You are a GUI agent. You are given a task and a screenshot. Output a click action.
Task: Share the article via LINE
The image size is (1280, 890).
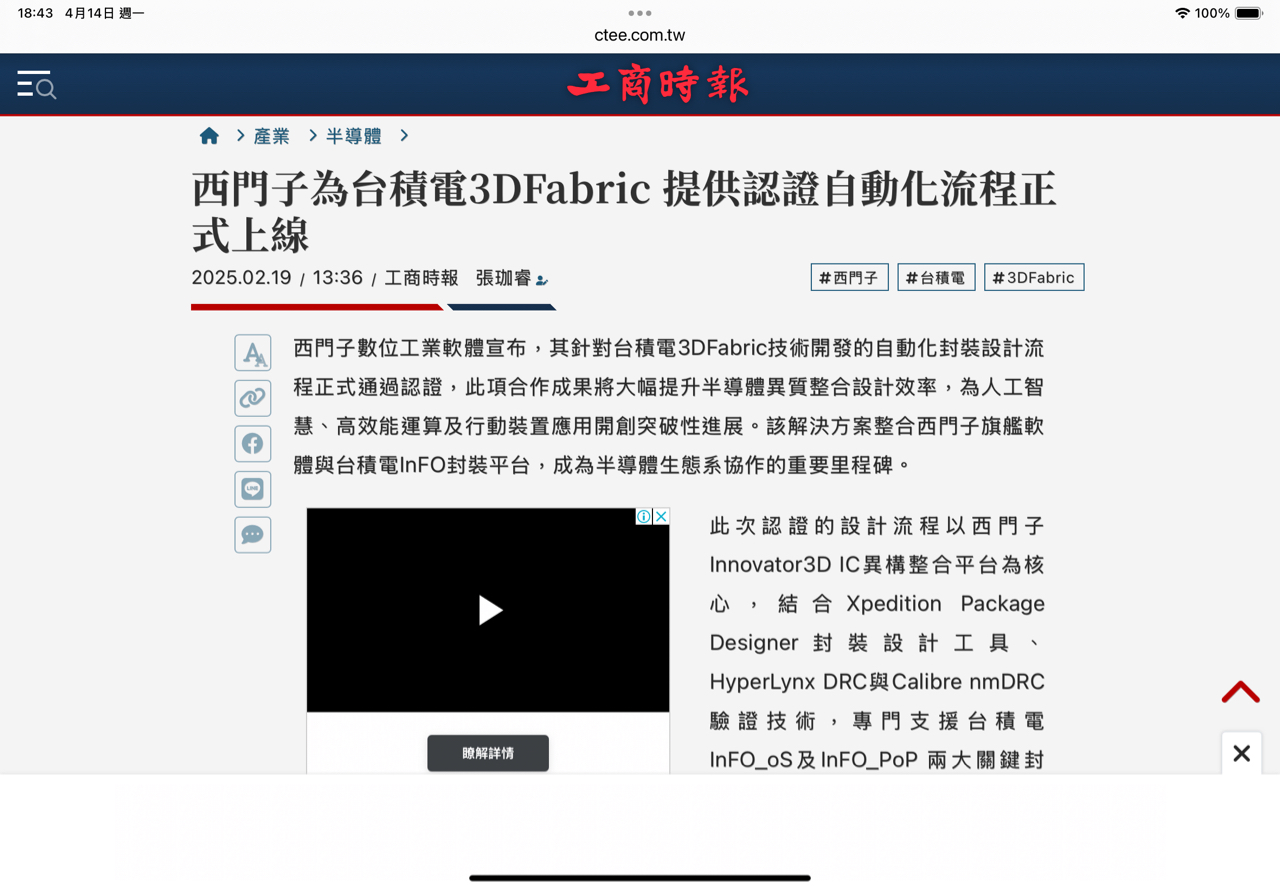click(253, 489)
